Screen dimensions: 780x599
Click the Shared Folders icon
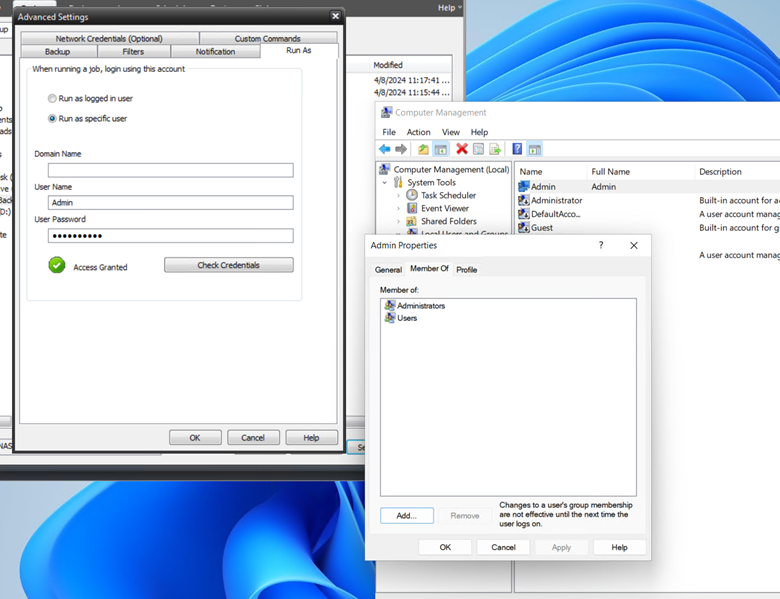411,221
